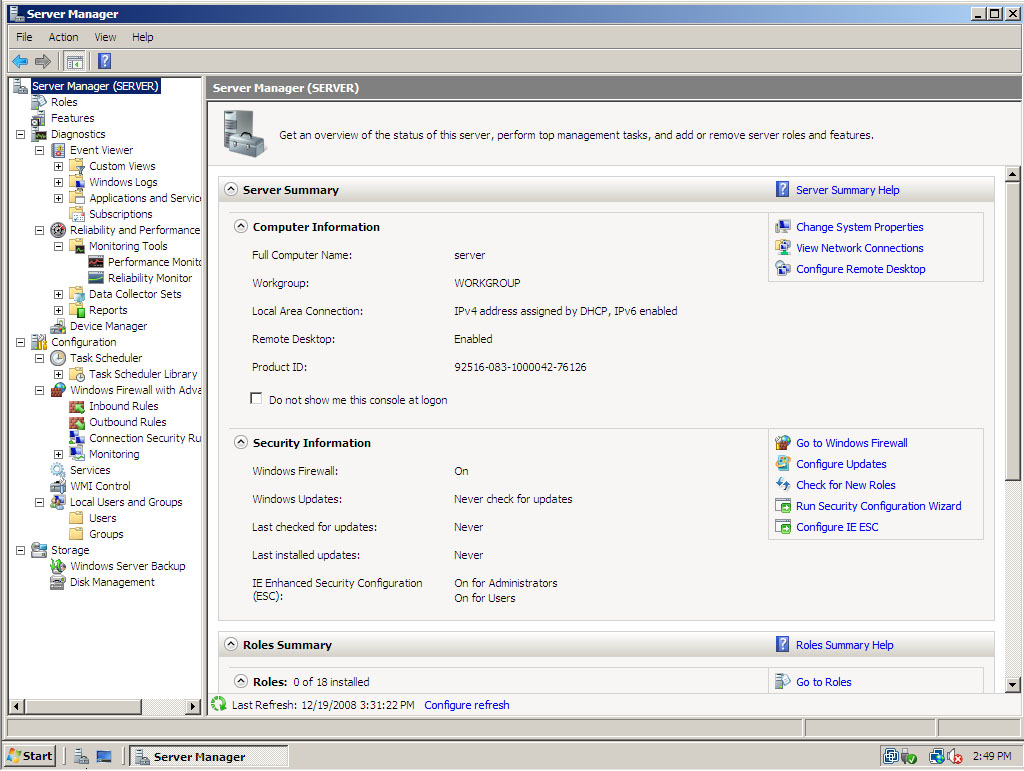Image resolution: width=1024 pixels, height=771 pixels.
Task: Click the Outbound Rules icon
Action: coord(77,422)
